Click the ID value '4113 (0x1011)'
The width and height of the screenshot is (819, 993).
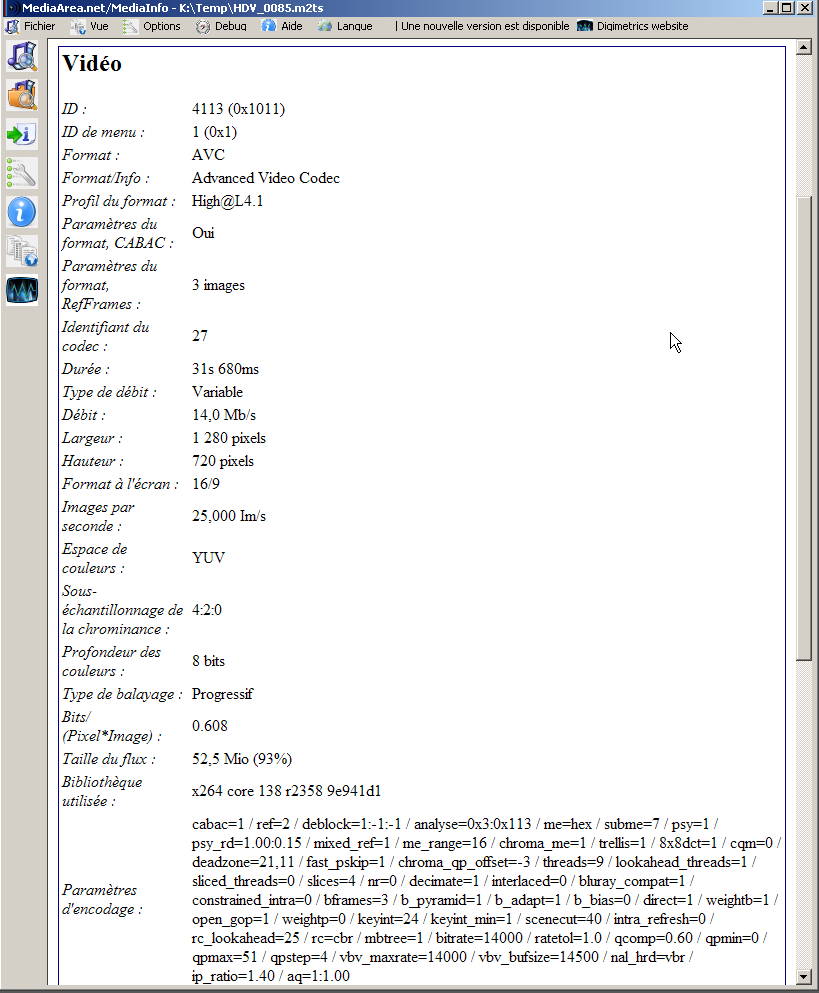(238, 109)
